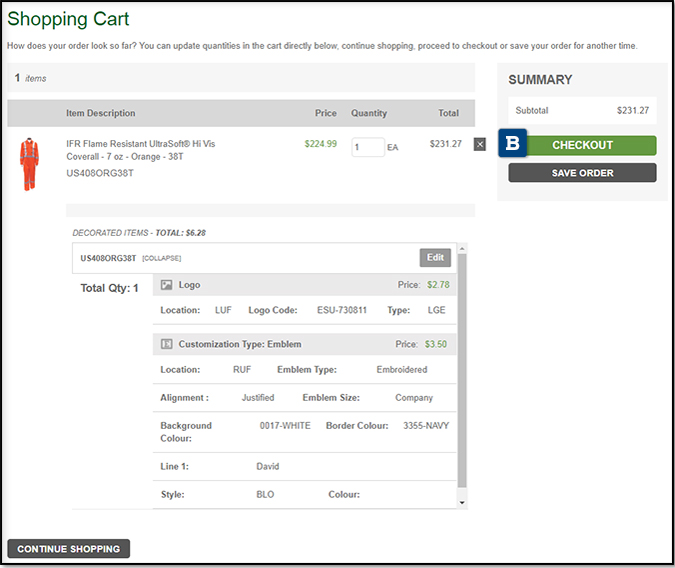
Task: Click the Price column header
Action: (325, 113)
